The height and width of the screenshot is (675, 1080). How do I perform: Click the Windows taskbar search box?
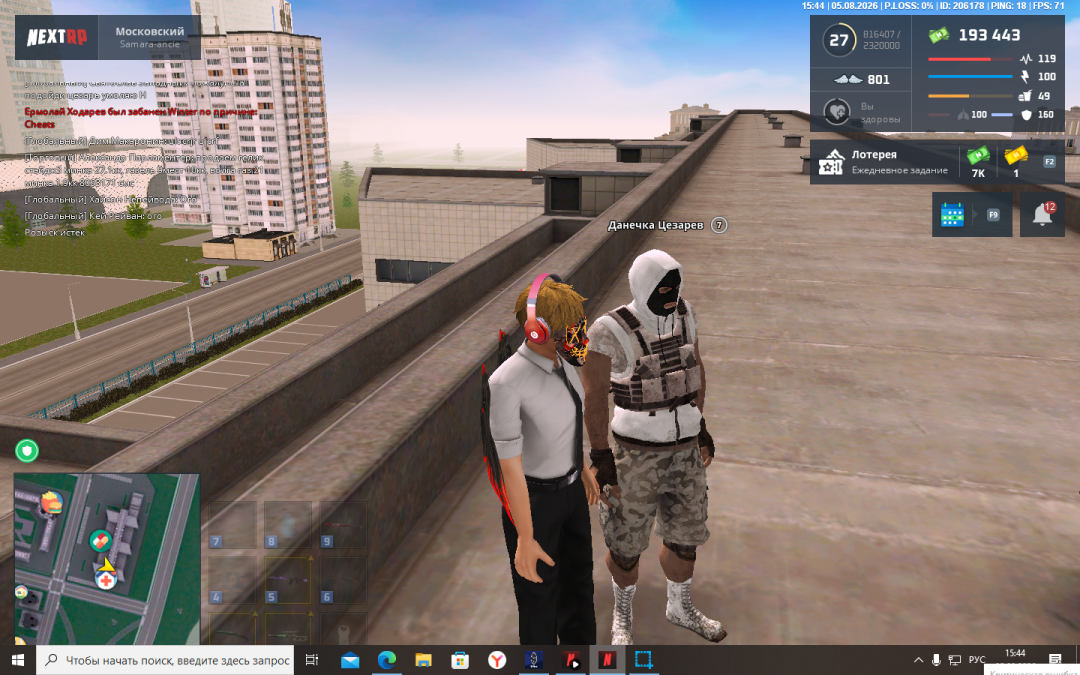coord(165,660)
